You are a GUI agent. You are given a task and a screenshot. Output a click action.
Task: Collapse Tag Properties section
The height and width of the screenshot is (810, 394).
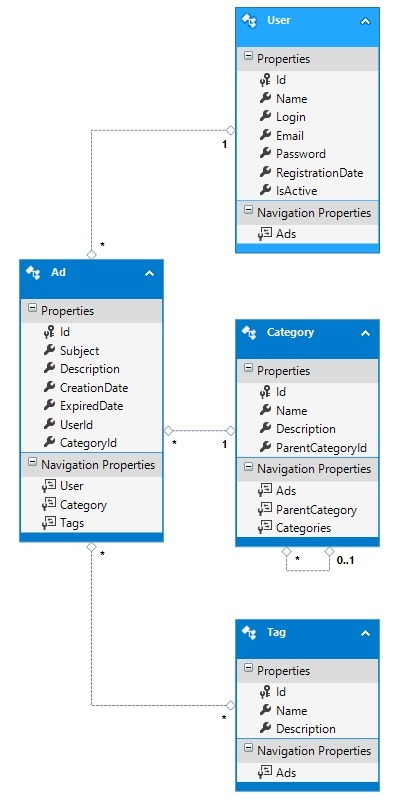tap(248, 668)
